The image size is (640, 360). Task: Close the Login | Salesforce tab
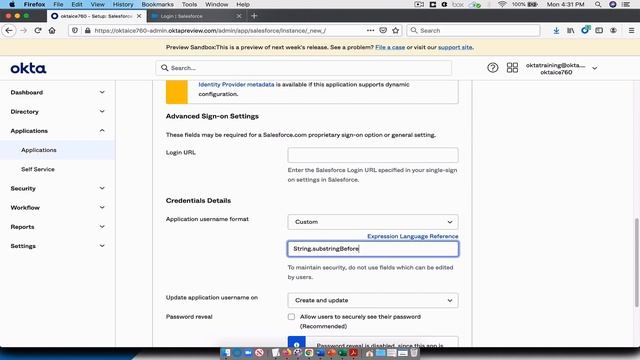(x=239, y=16)
